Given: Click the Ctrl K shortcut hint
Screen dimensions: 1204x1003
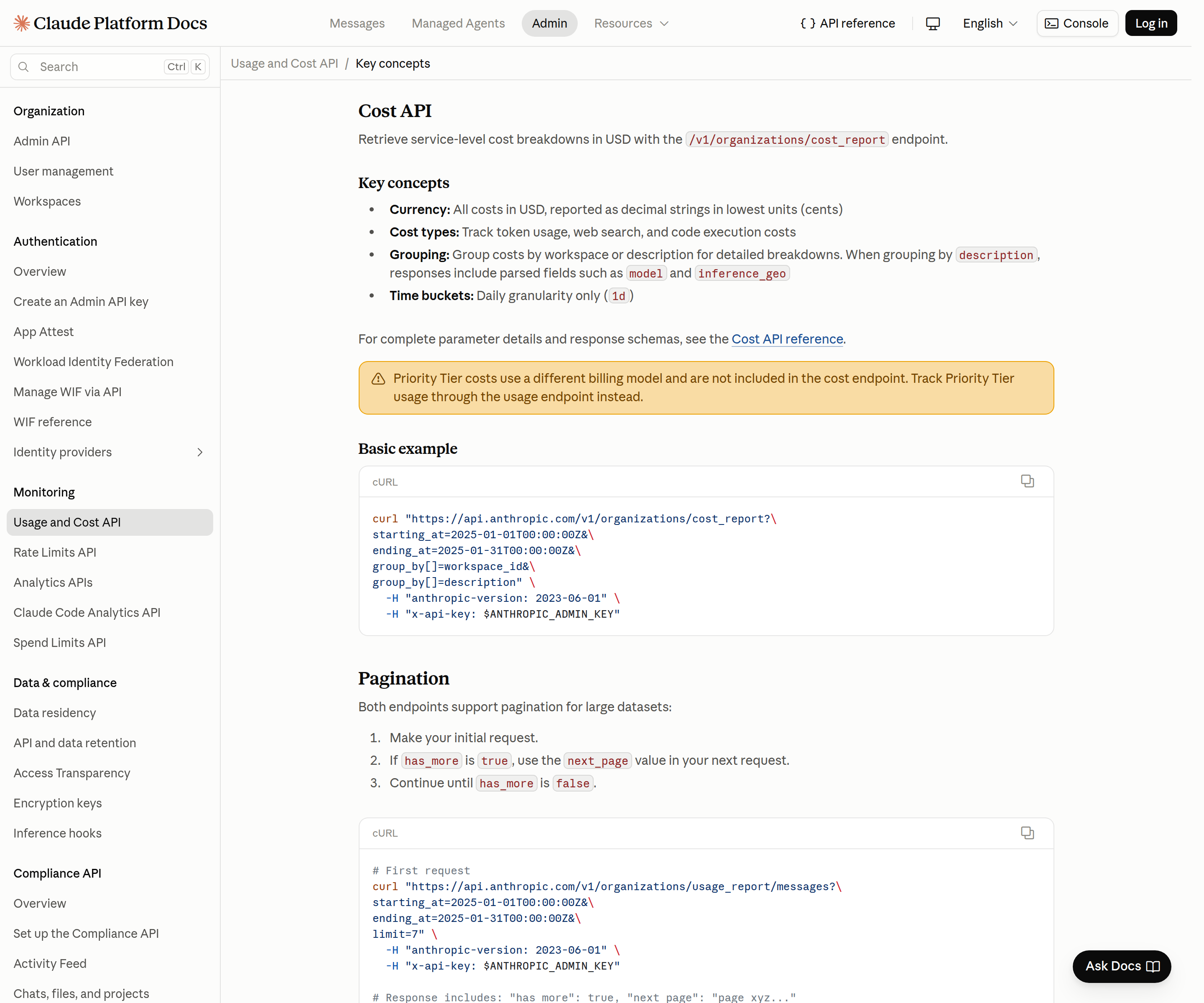Looking at the screenshot, I should tap(187, 68).
